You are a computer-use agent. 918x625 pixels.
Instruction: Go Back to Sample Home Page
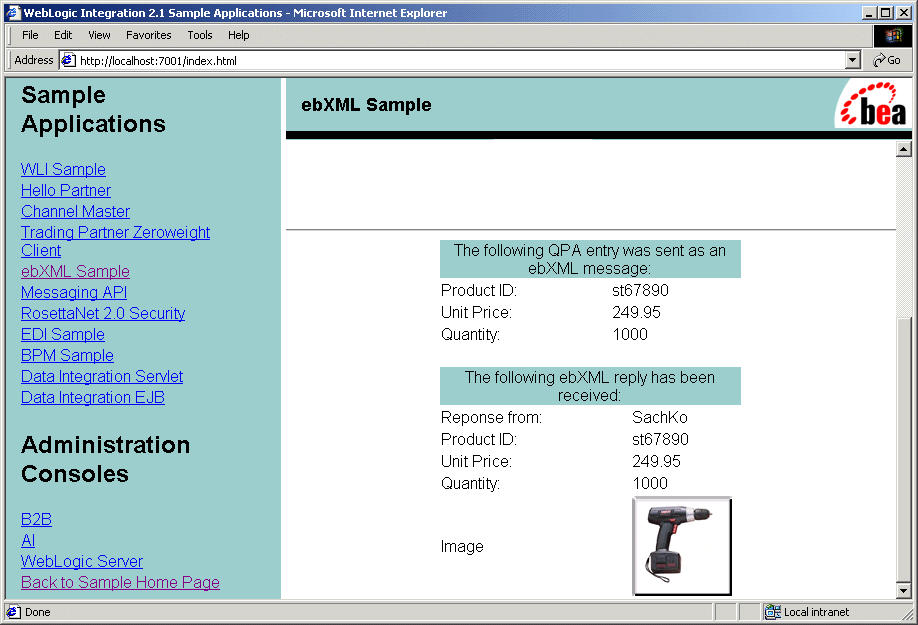pos(121,583)
